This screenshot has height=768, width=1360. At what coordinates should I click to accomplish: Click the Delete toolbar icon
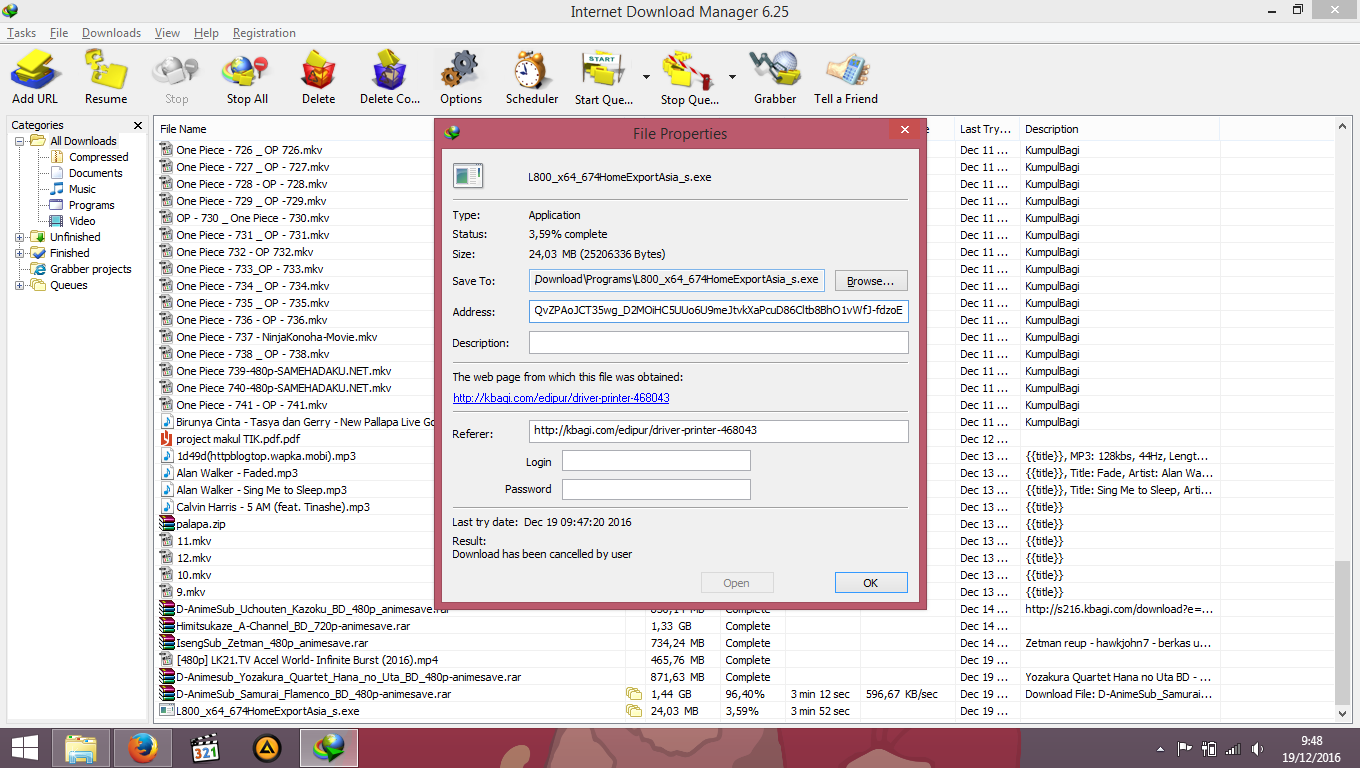(318, 70)
